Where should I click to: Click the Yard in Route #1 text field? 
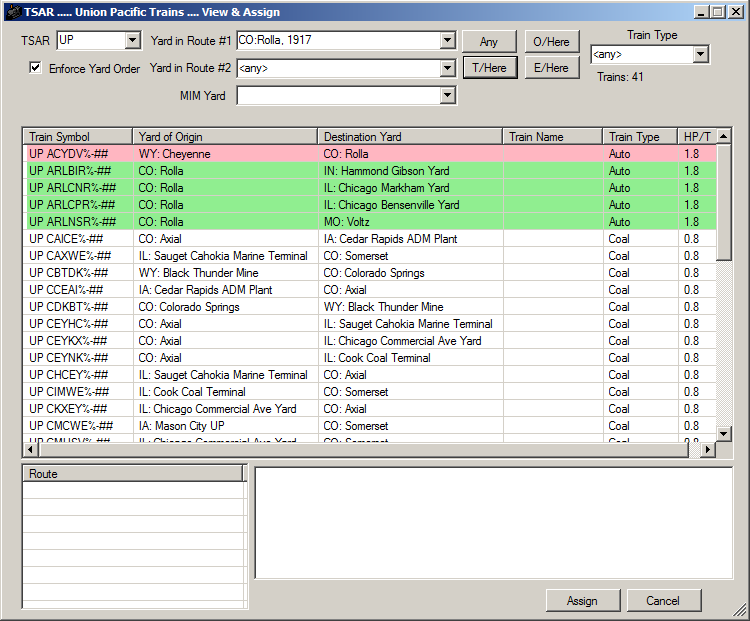(x=339, y=40)
